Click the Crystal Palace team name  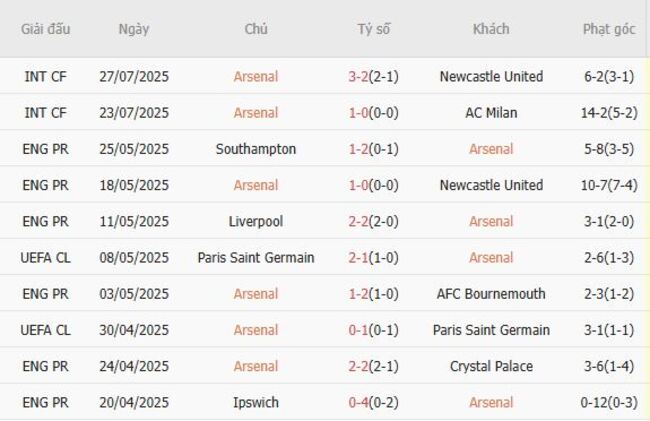click(x=491, y=366)
